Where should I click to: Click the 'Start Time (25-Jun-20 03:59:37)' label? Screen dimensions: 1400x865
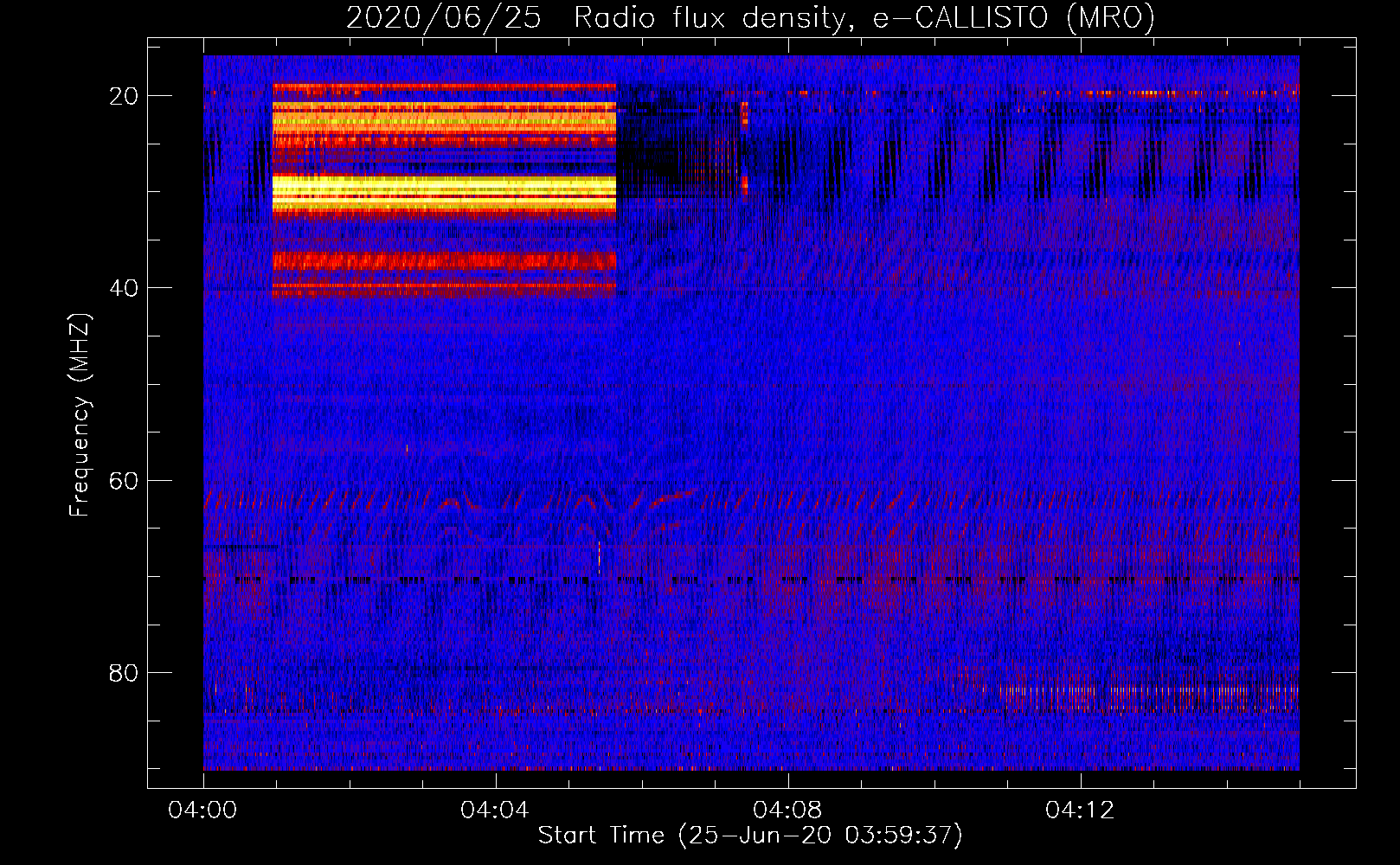tap(750, 836)
